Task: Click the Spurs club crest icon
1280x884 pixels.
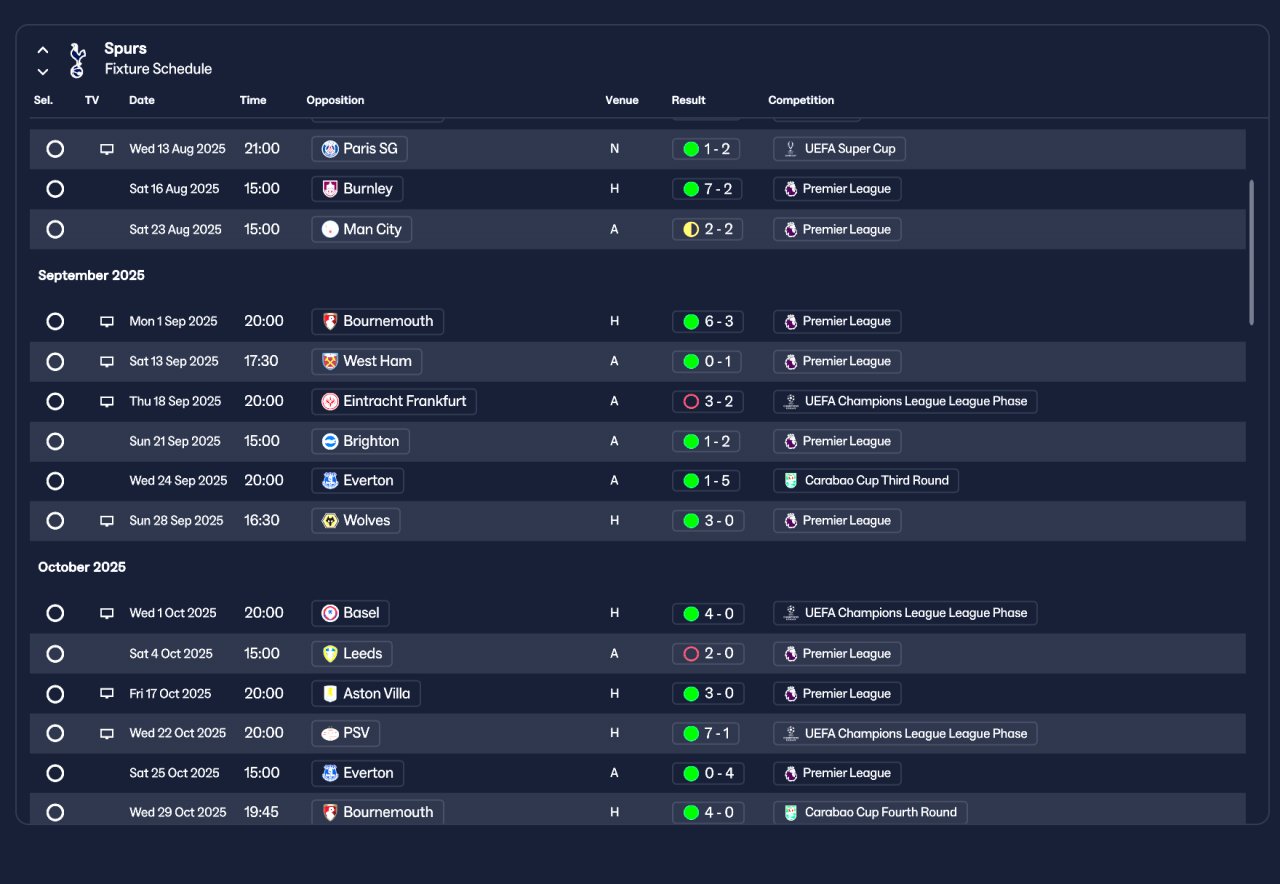Action: pos(78,60)
